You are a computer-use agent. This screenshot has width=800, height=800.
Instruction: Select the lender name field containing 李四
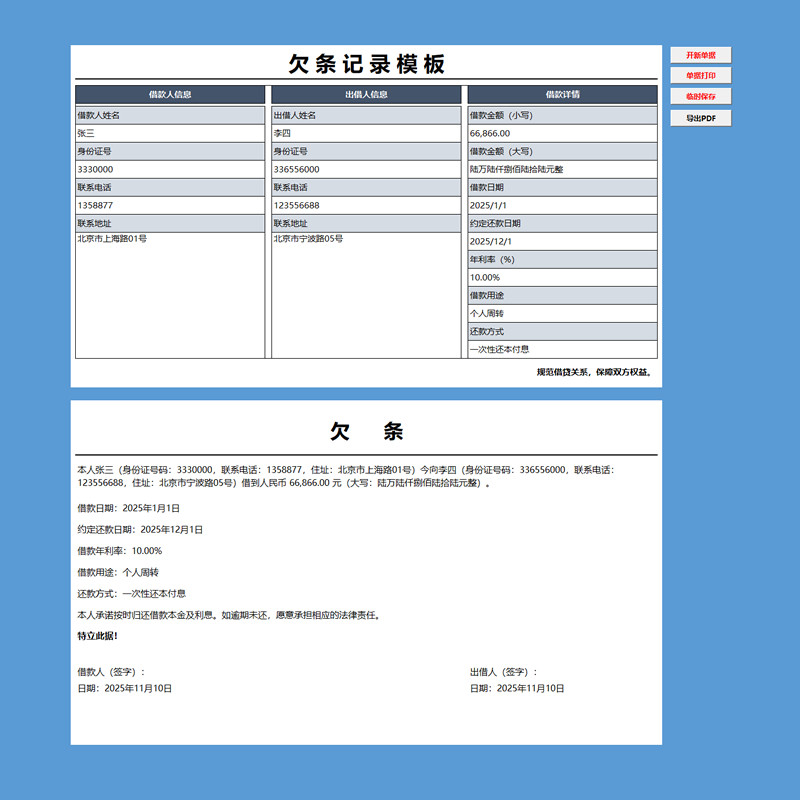[x=366, y=134]
